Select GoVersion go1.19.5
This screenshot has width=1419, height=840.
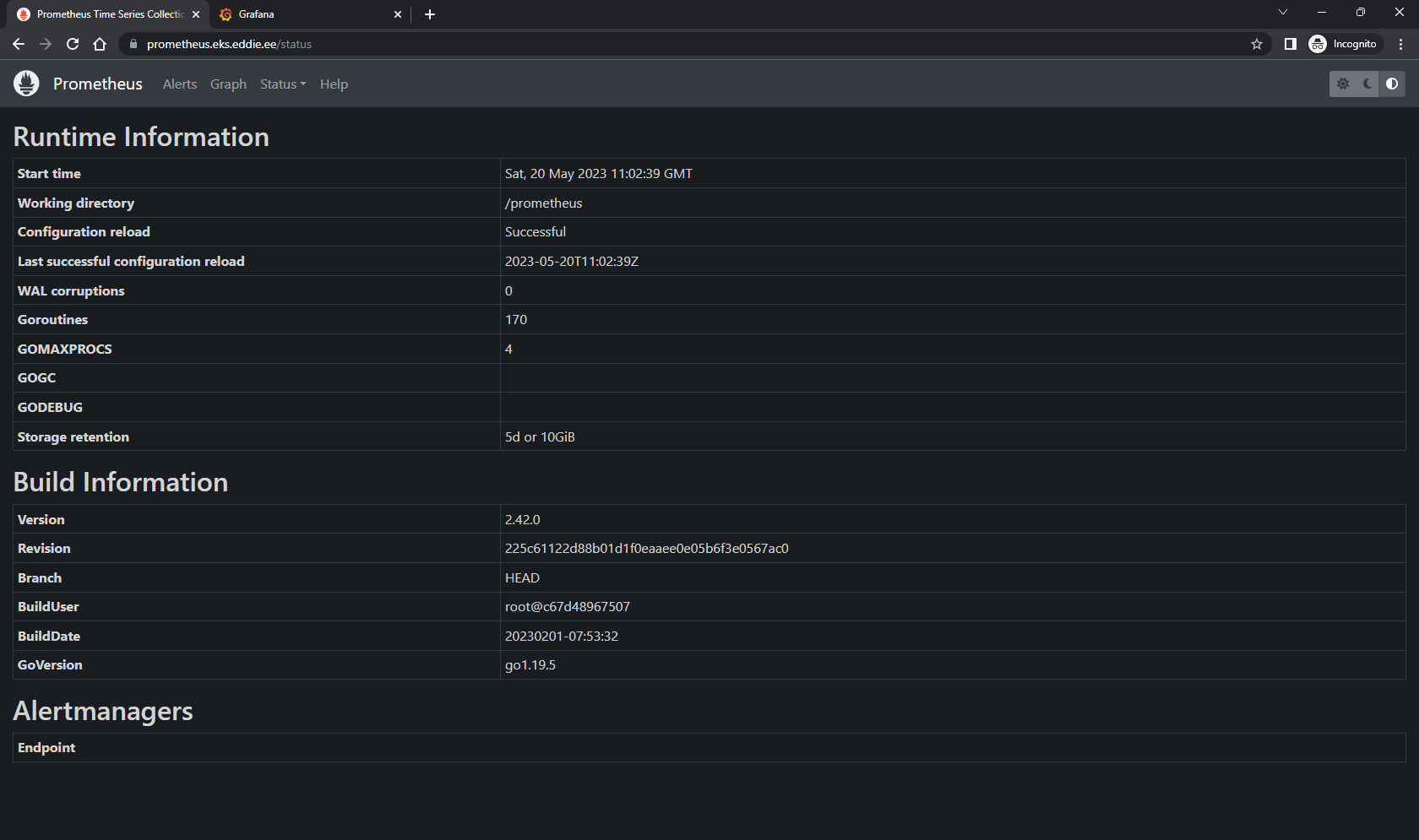click(x=530, y=665)
